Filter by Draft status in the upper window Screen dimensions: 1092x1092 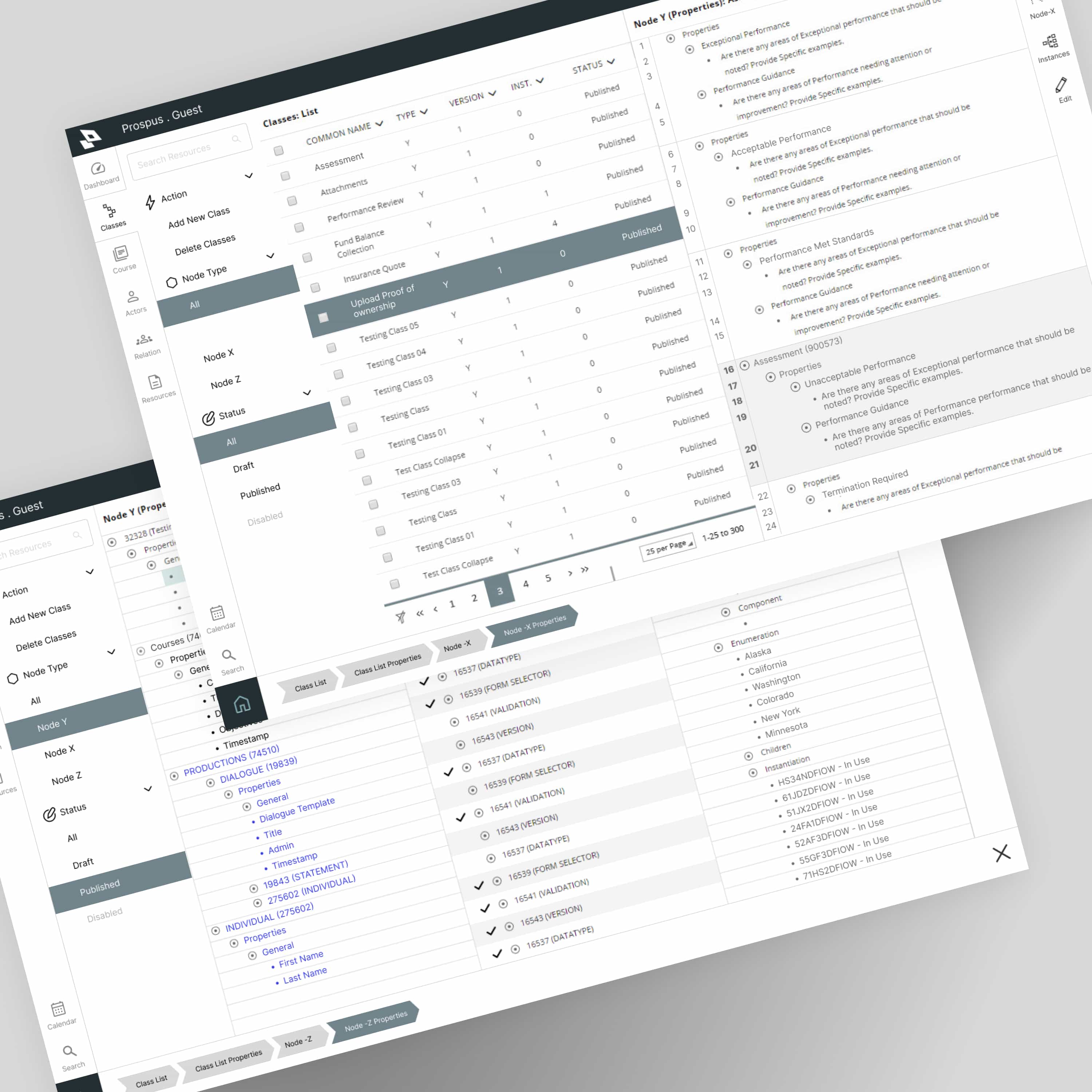[x=243, y=467]
